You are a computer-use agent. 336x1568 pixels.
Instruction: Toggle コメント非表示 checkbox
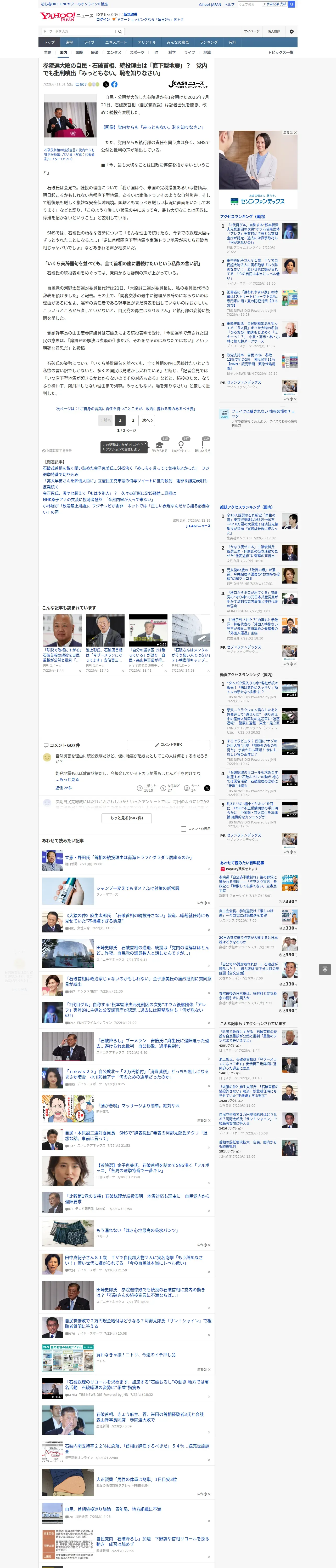point(183,828)
